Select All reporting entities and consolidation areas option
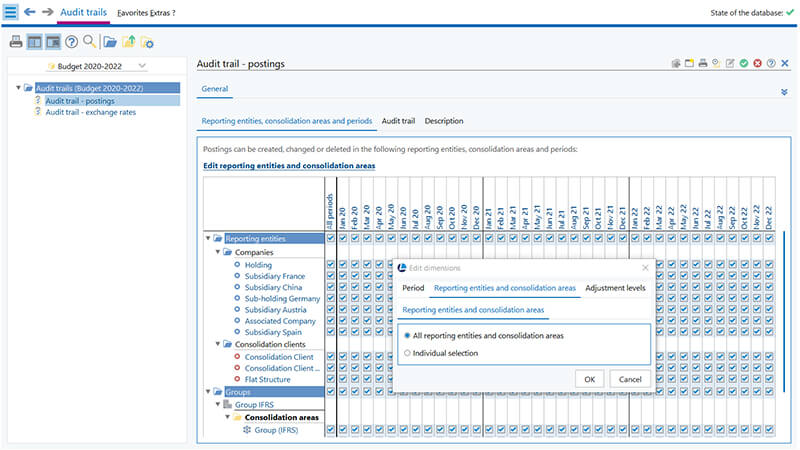 pos(407,336)
